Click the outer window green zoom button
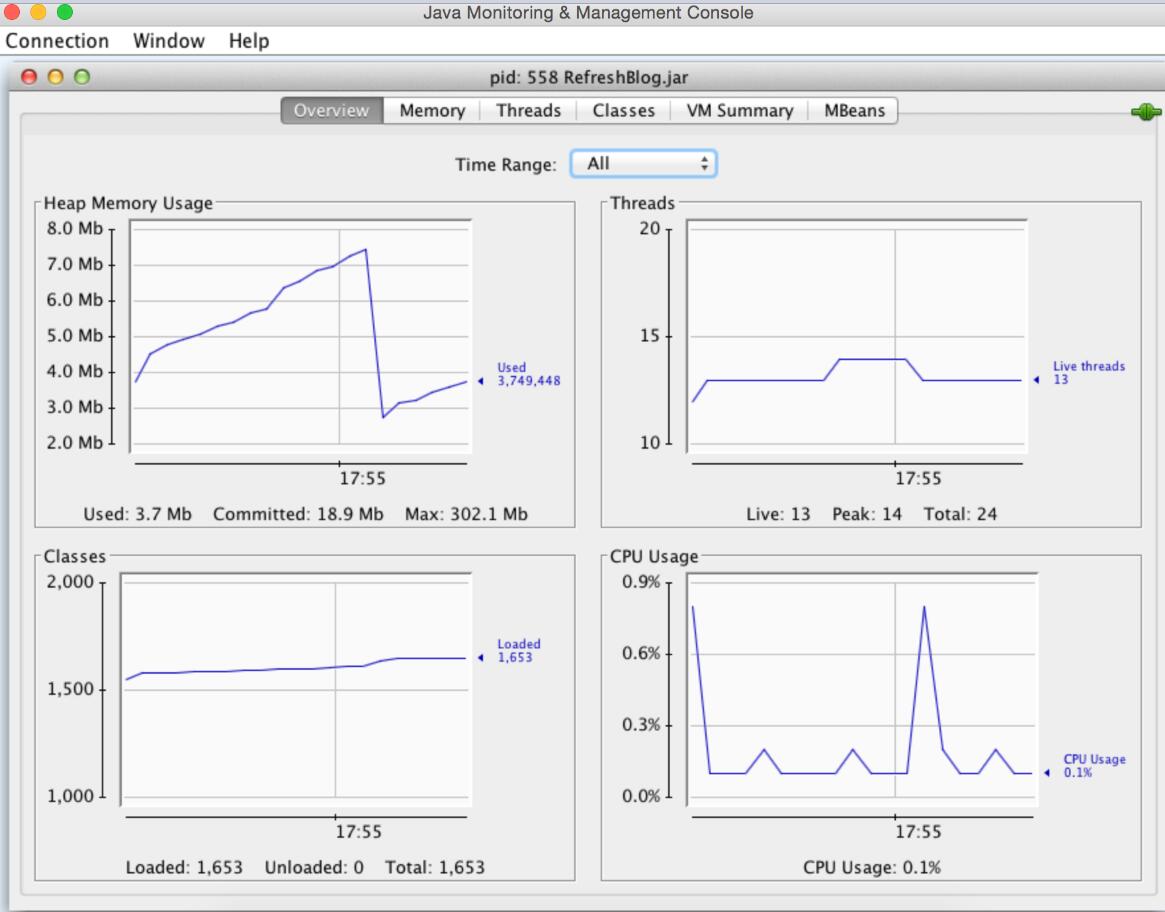 click(x=65, y=12)
